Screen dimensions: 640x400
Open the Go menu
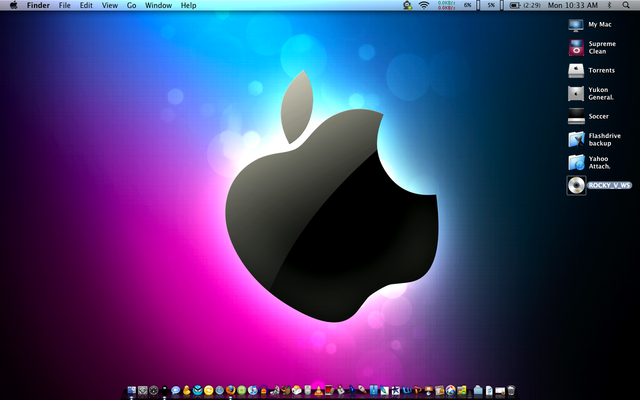point(131,5)
